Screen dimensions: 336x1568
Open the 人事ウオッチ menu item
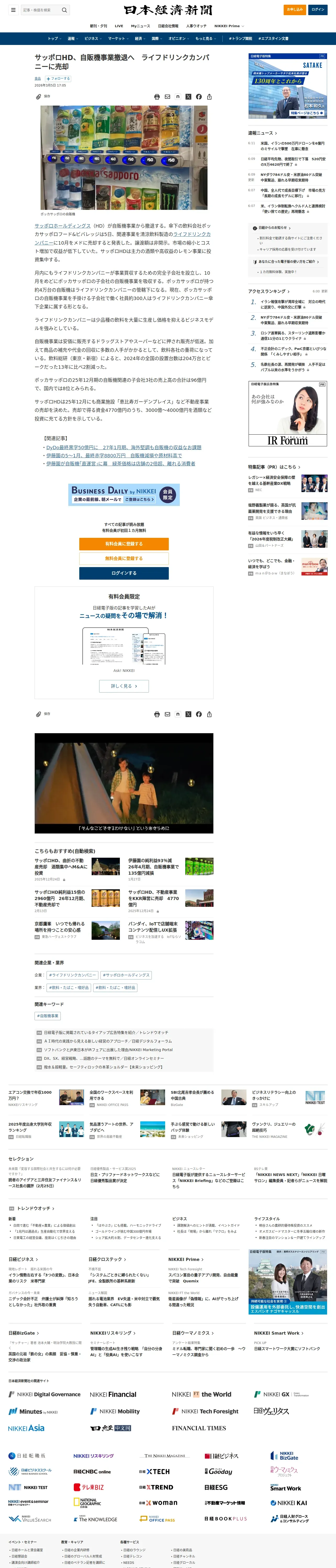[196, 26]
